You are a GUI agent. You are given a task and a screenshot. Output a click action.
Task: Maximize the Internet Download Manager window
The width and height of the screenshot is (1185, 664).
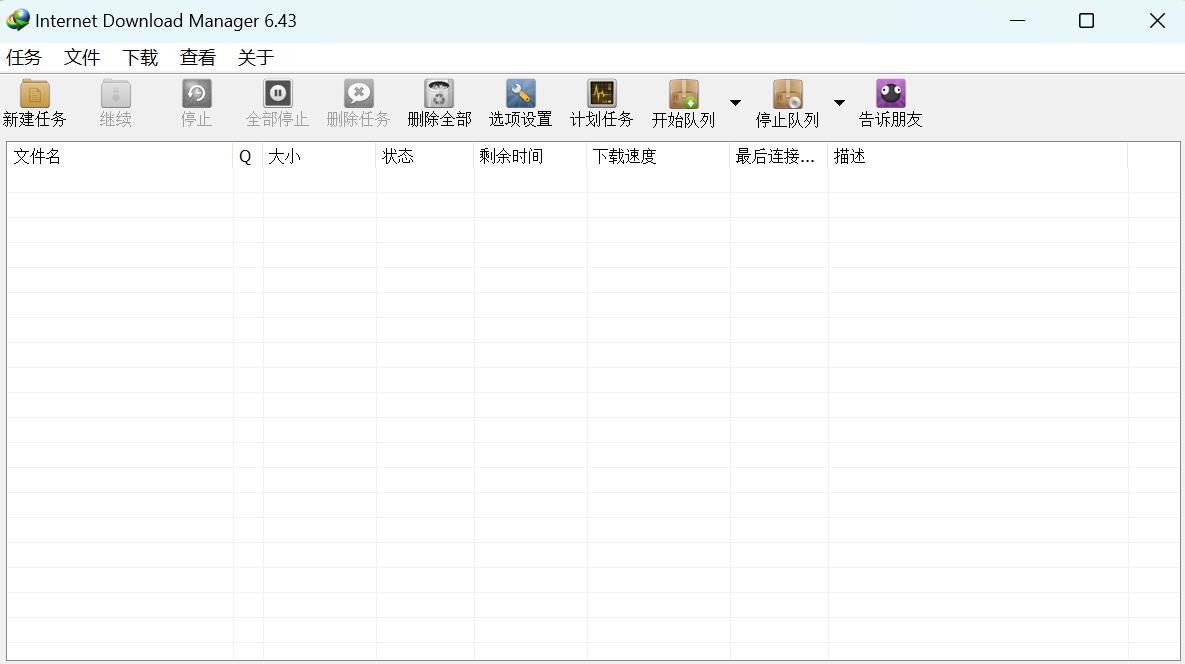click(1086, 20)
